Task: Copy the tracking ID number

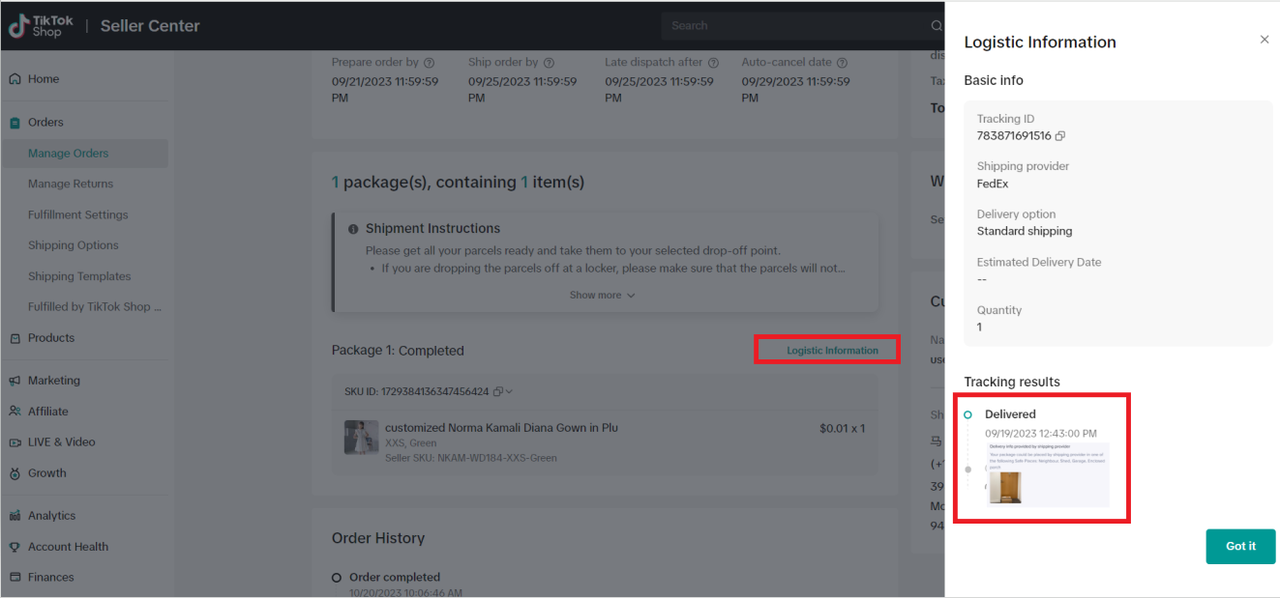Action: coord(1060,136)
